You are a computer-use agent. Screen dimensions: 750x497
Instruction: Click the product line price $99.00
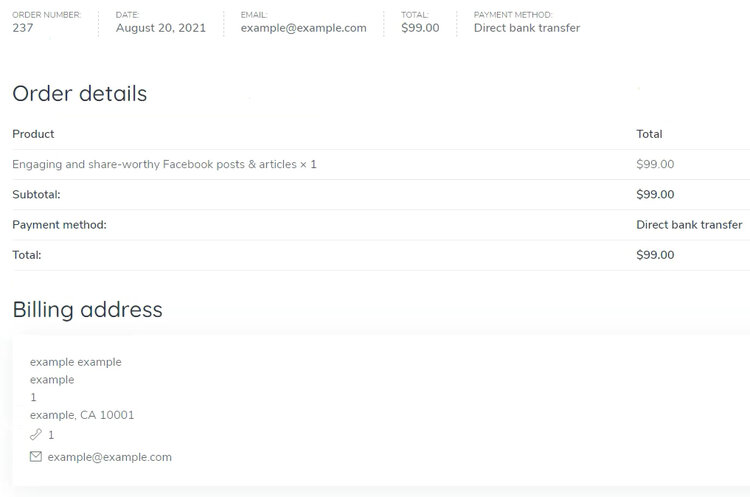click(x=655, y=164)
